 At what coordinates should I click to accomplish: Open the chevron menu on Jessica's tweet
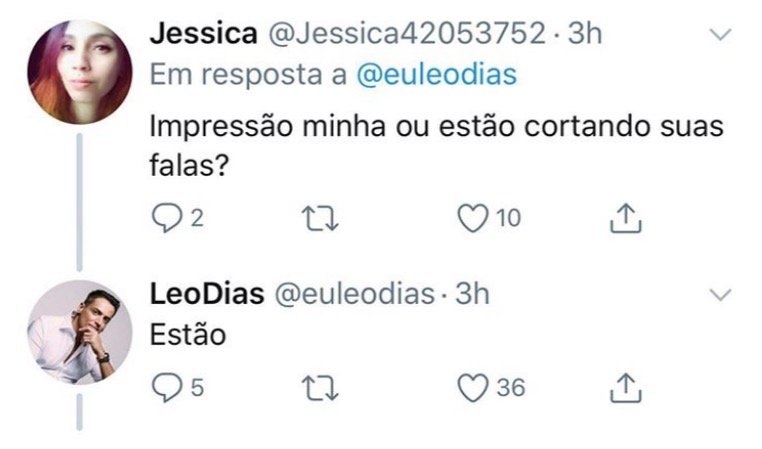720,36
